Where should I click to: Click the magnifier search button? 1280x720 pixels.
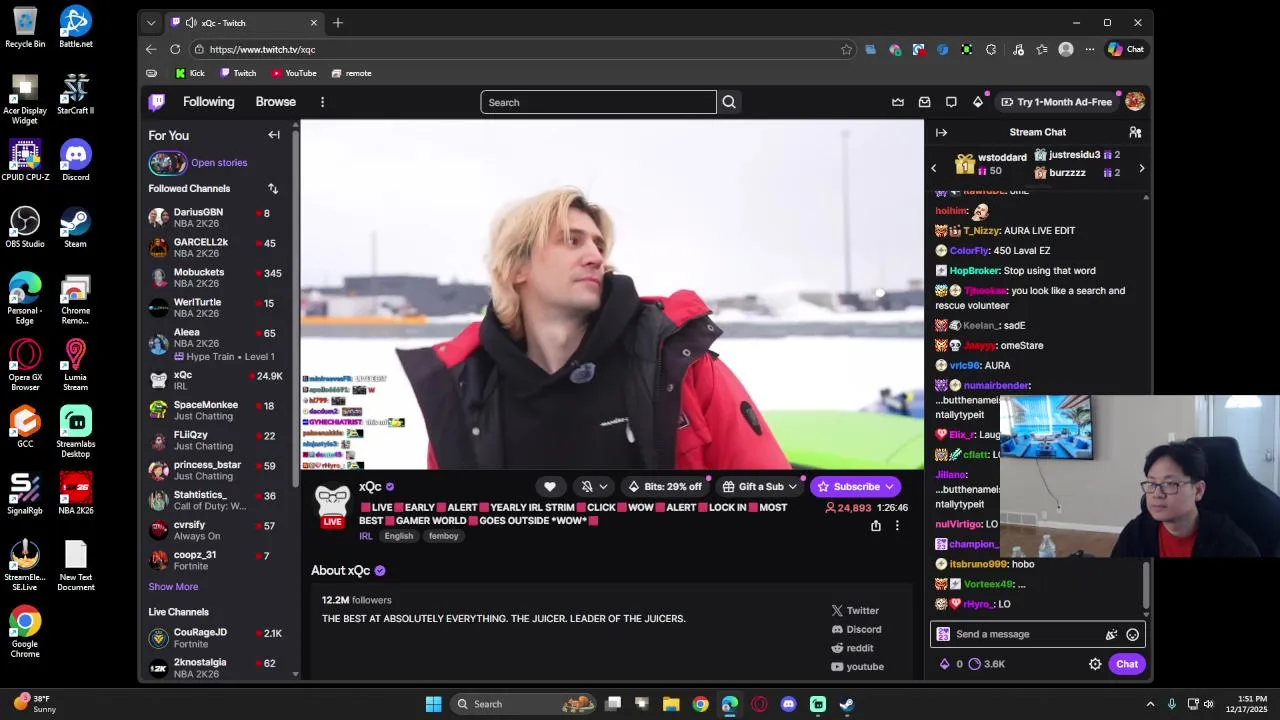[729, 102]
